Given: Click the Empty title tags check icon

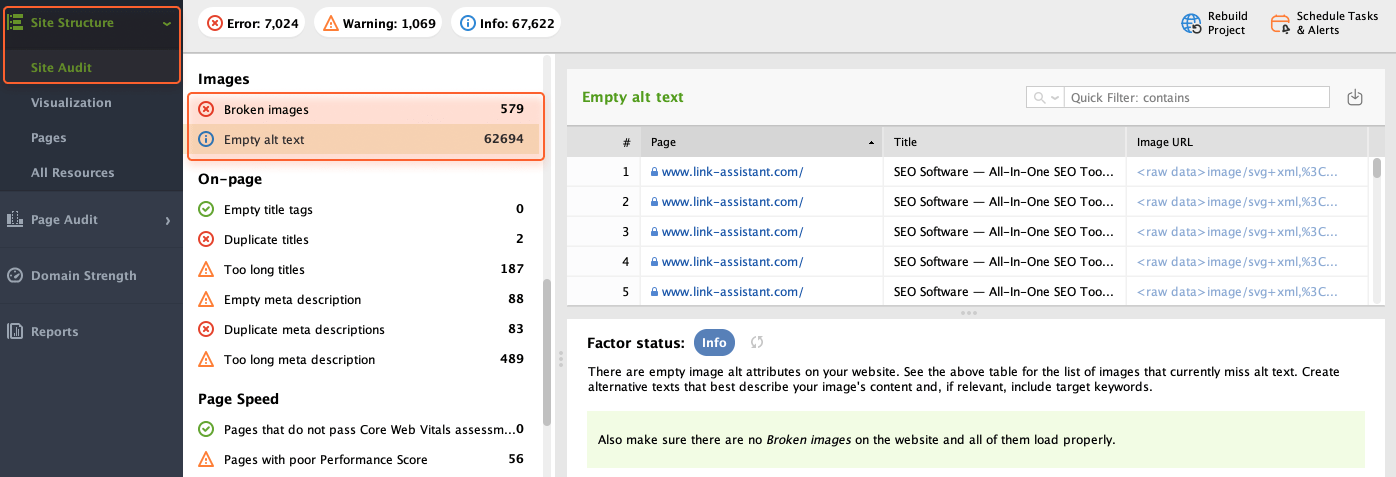Looking at the screenshot, I should pyautogui.click(x=206, y=209).
